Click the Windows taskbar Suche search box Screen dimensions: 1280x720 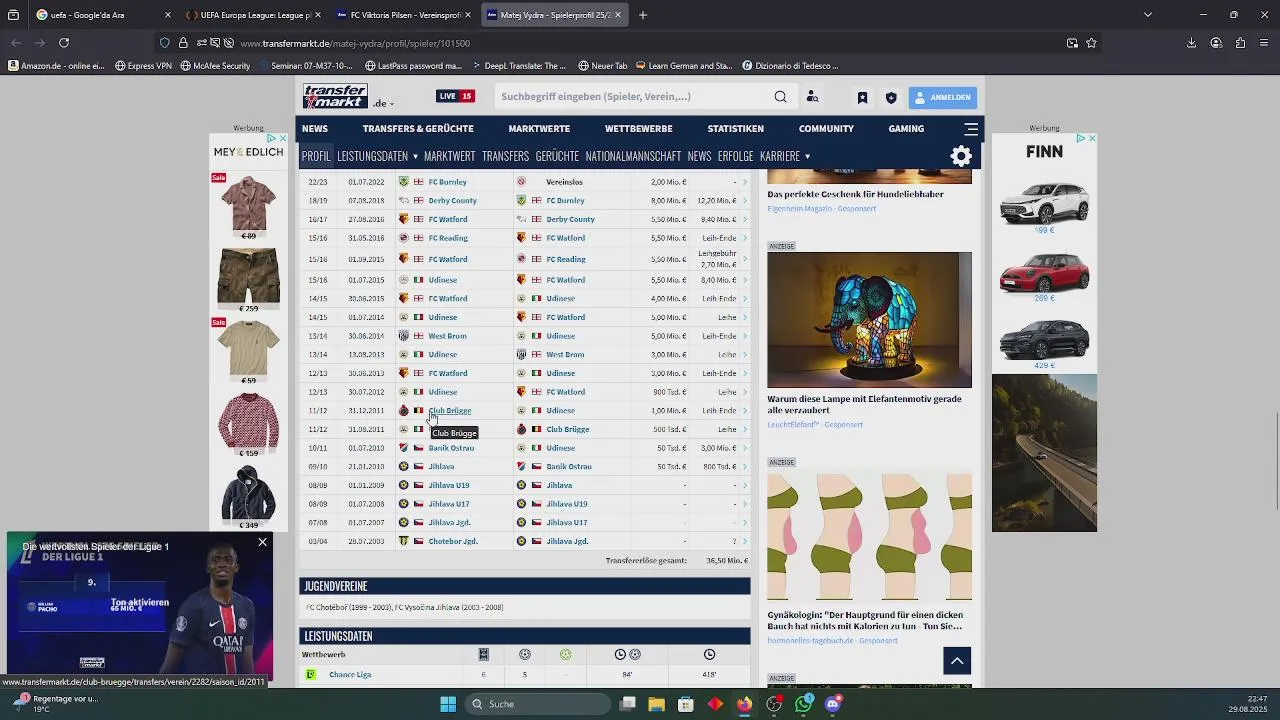point(538,704)
